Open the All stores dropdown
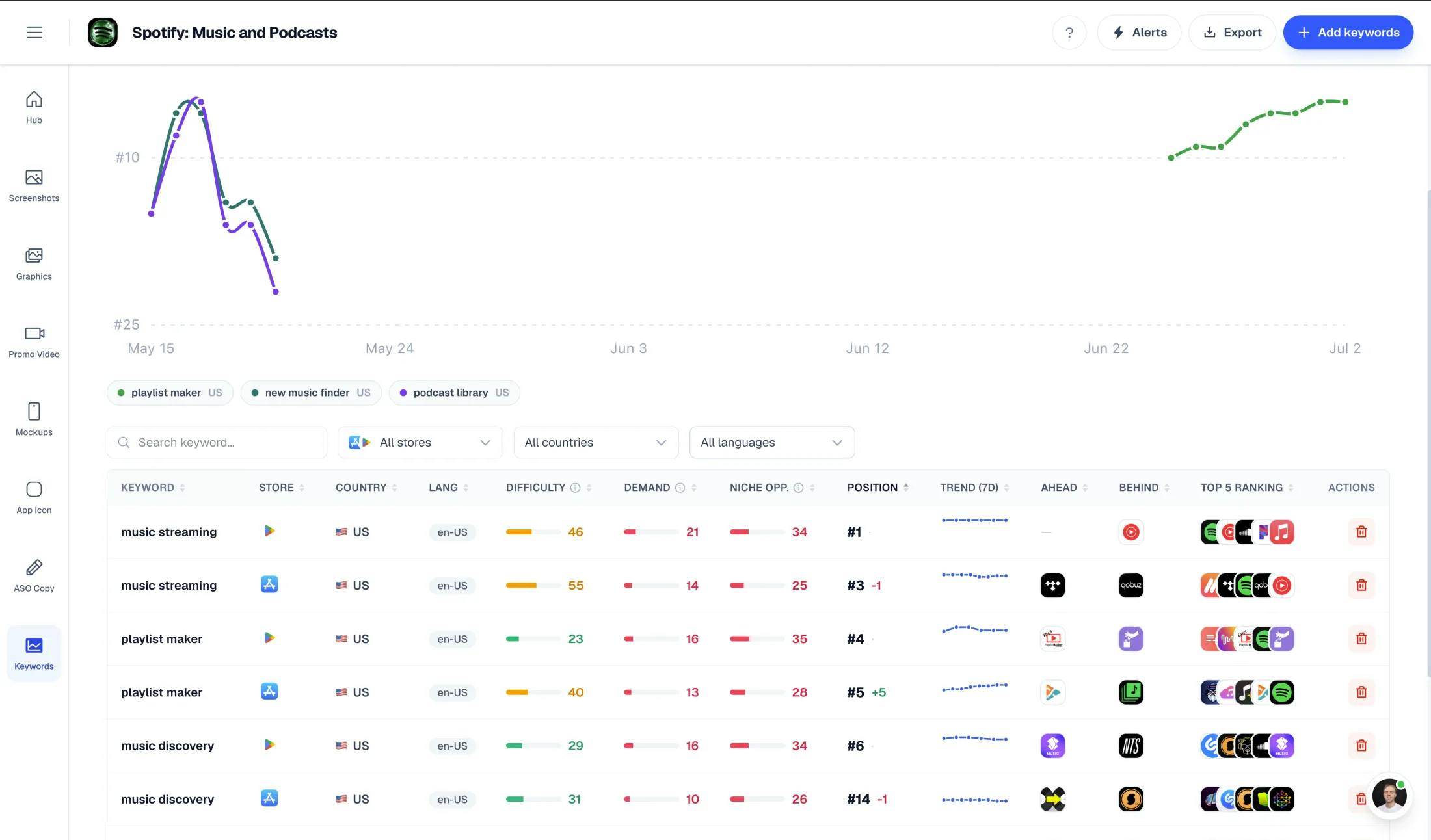Viewport: 1431px width, 840px height. [420, 442]
